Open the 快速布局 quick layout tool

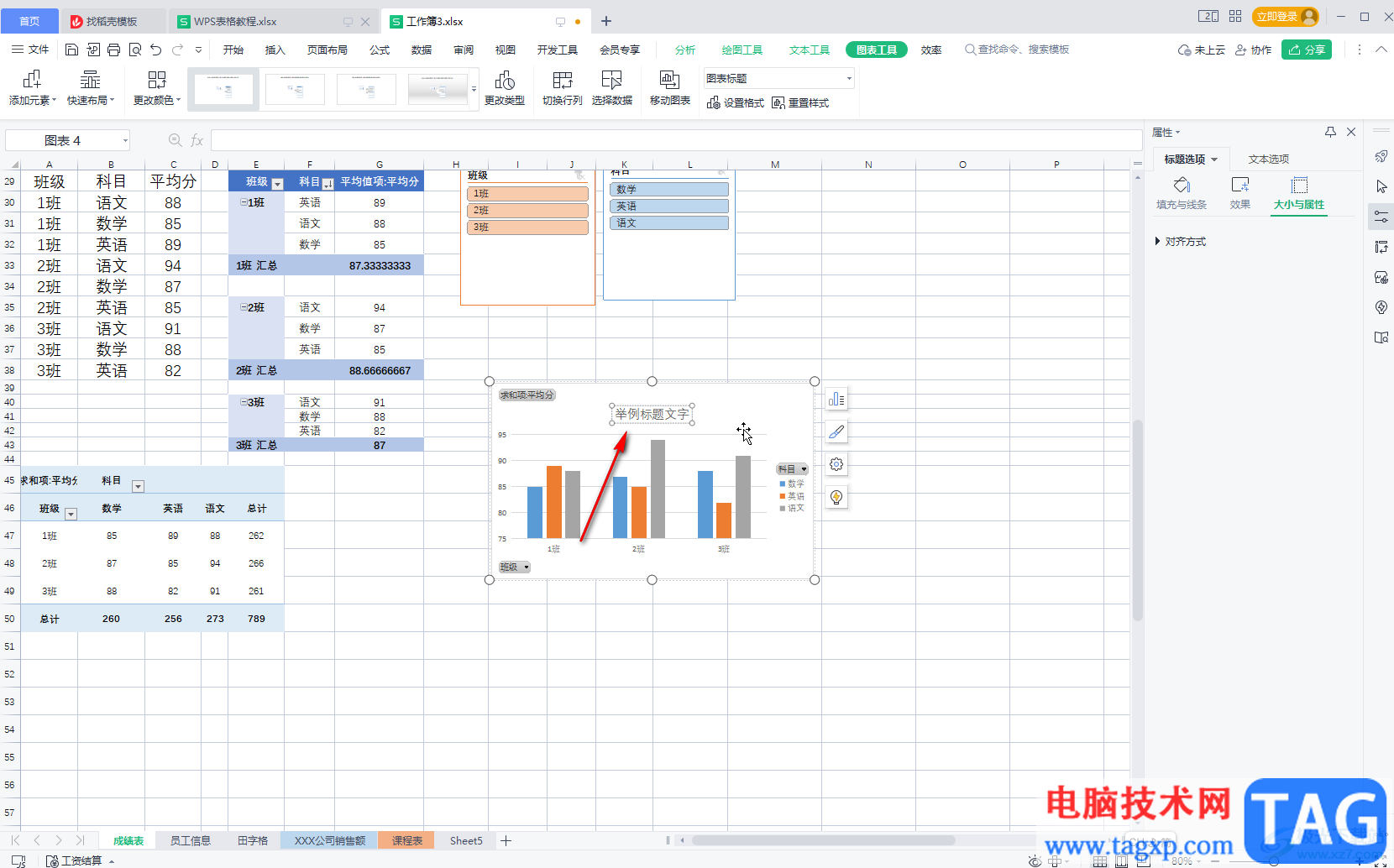coord(91,88)
